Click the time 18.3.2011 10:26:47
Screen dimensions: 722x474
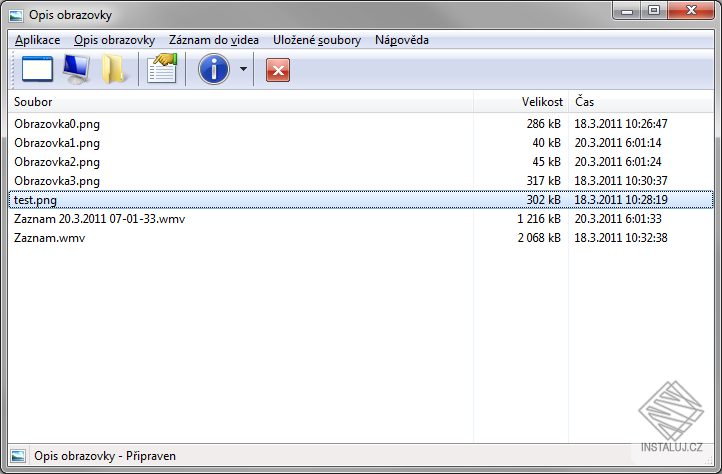[x=621, y=124]
